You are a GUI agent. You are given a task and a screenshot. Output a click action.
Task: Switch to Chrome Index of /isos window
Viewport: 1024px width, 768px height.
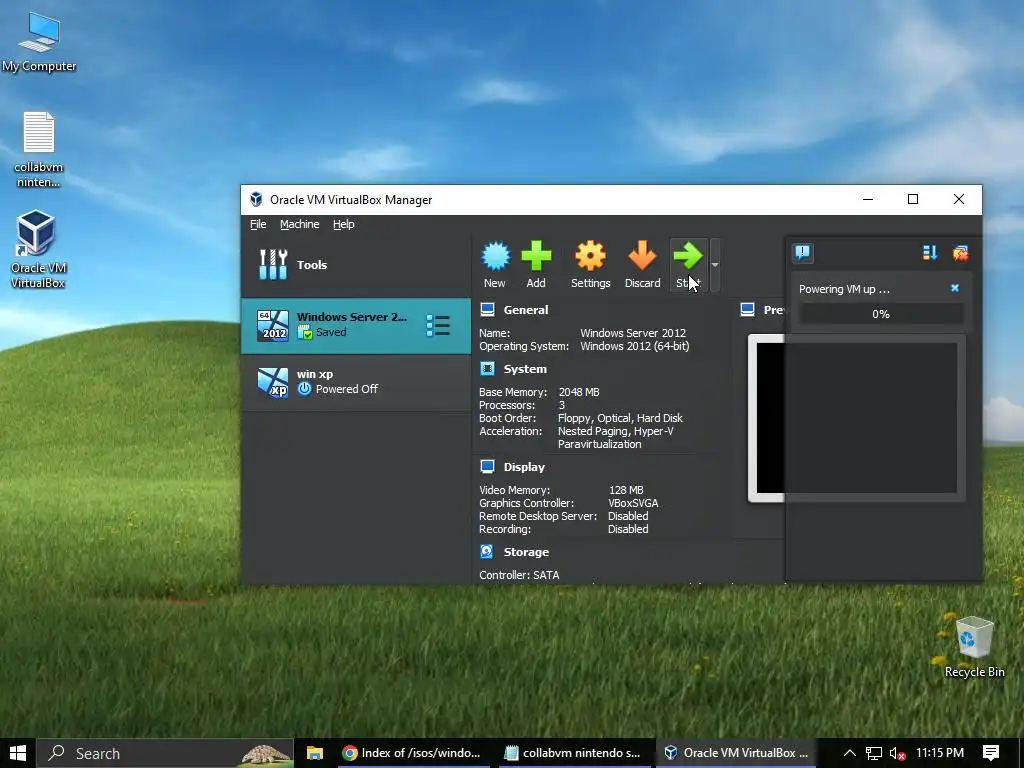tap(412, 753)
